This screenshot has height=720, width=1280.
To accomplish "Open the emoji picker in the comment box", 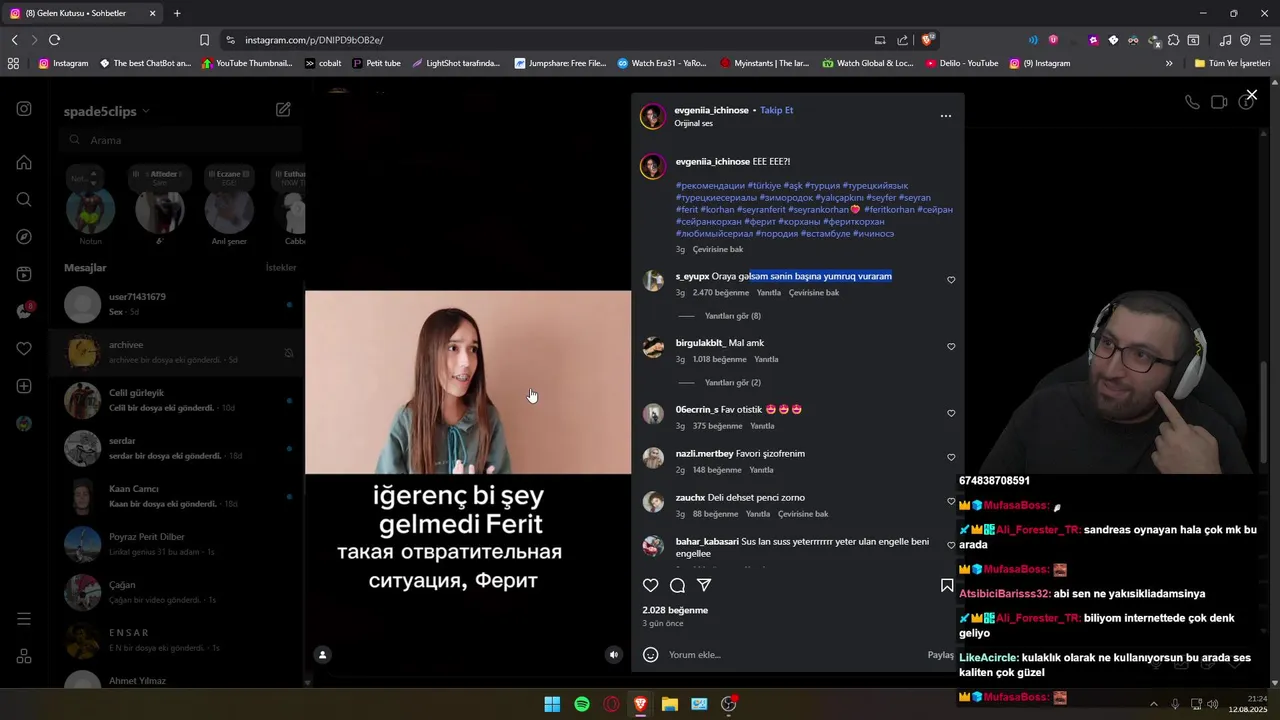I will (650, 655).
